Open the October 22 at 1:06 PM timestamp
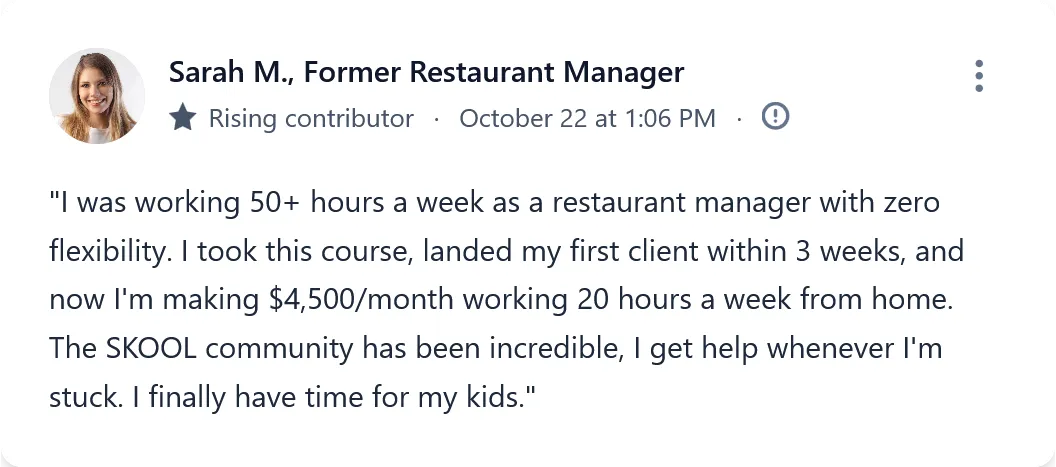1056x467 pixels. click(587, 118)
